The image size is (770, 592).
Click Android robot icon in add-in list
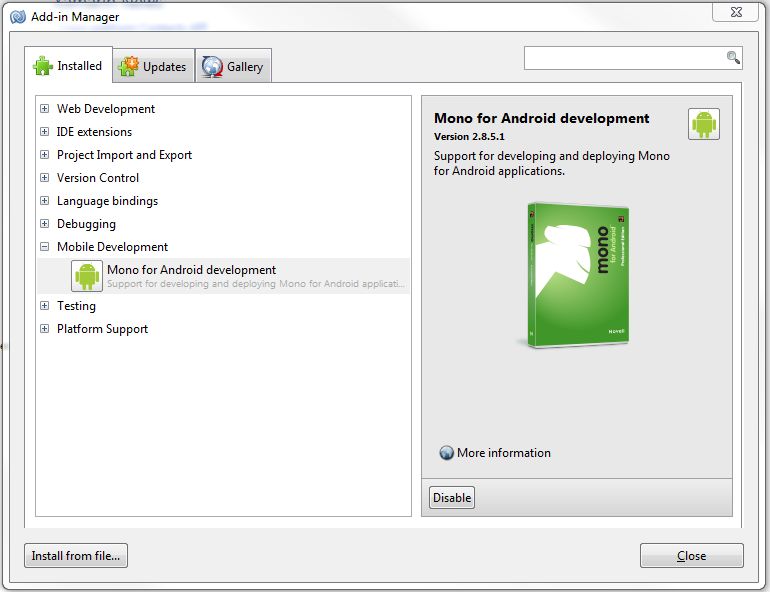(87, 276)
